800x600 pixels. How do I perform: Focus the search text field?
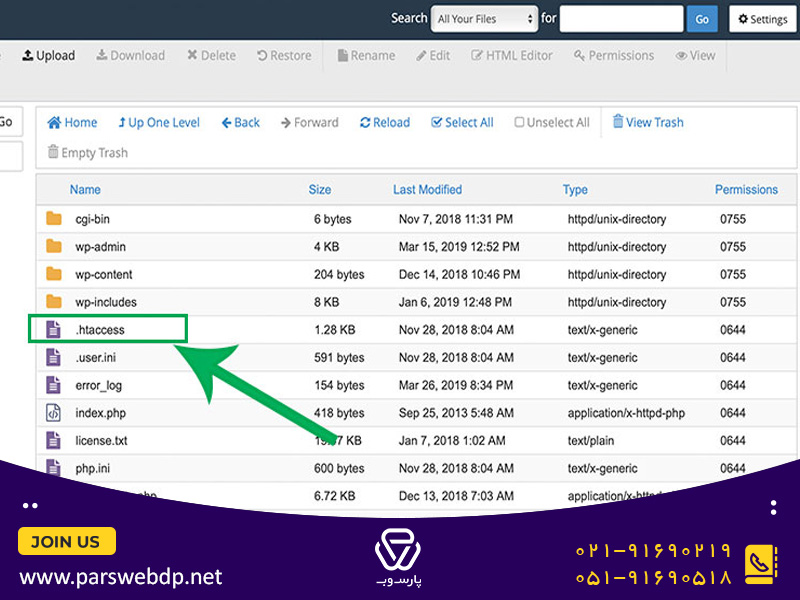point(621,19)
